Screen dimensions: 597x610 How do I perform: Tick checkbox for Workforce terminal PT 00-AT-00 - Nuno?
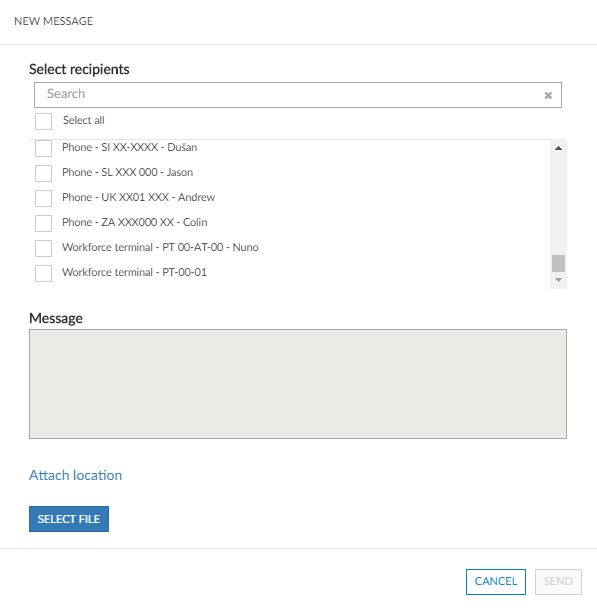pyautogui.click(x=43, y=248)
